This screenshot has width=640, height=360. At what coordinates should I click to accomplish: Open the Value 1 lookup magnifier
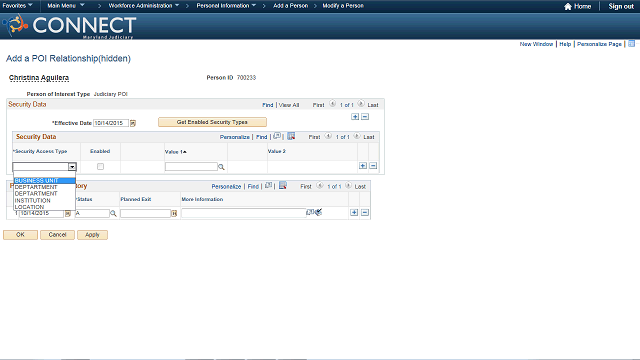click(x=221, y=167)
